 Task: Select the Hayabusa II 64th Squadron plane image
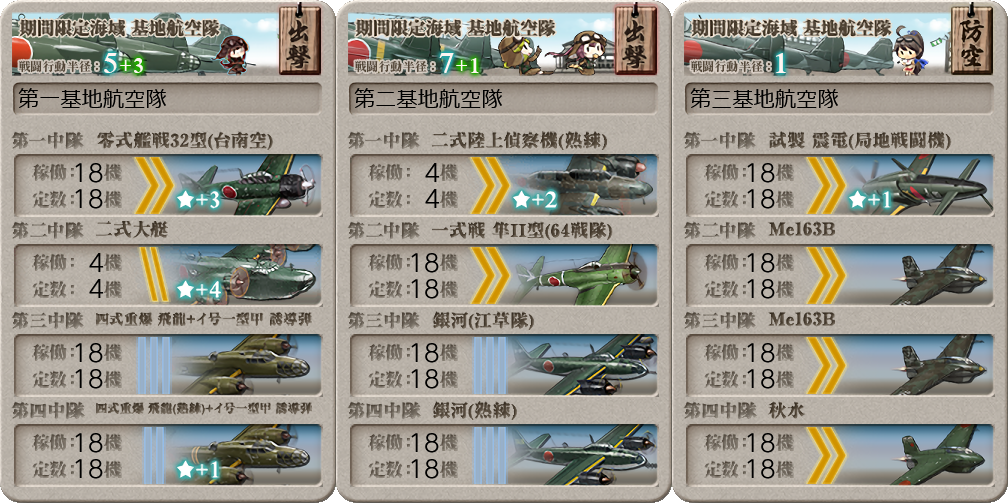coord(584,275)
